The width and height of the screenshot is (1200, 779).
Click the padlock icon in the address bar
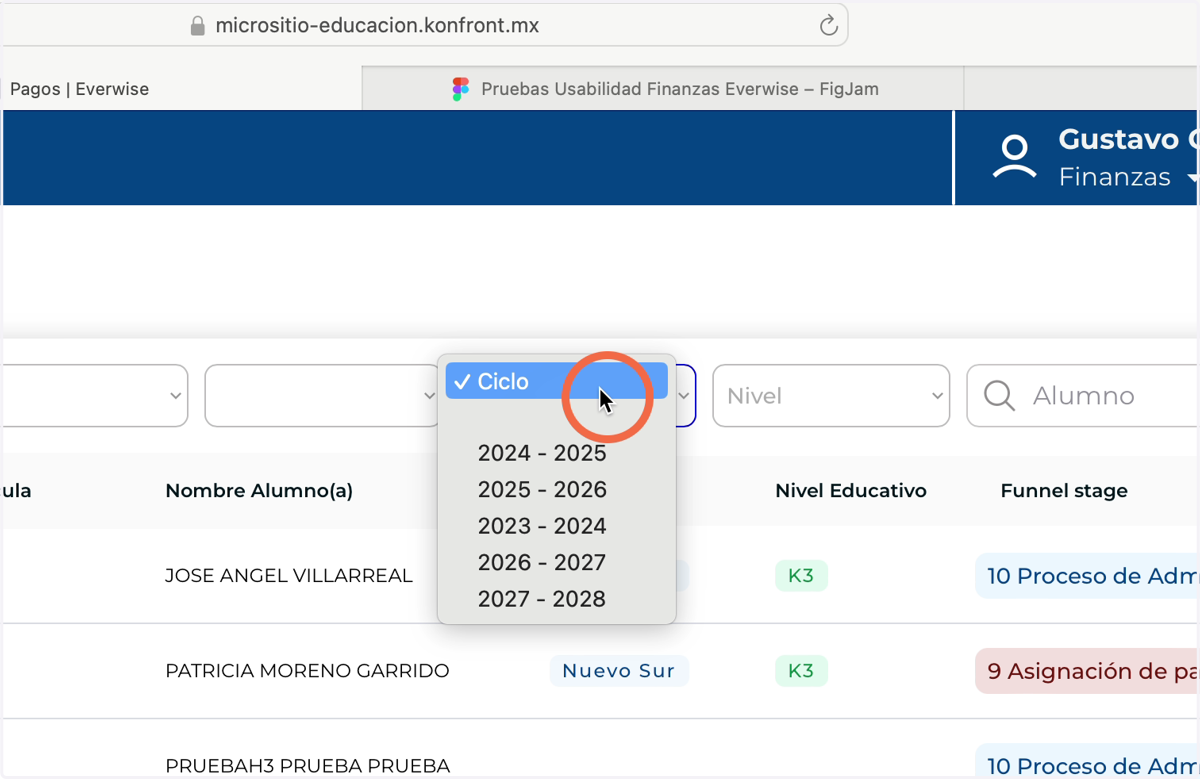point(198,26)
